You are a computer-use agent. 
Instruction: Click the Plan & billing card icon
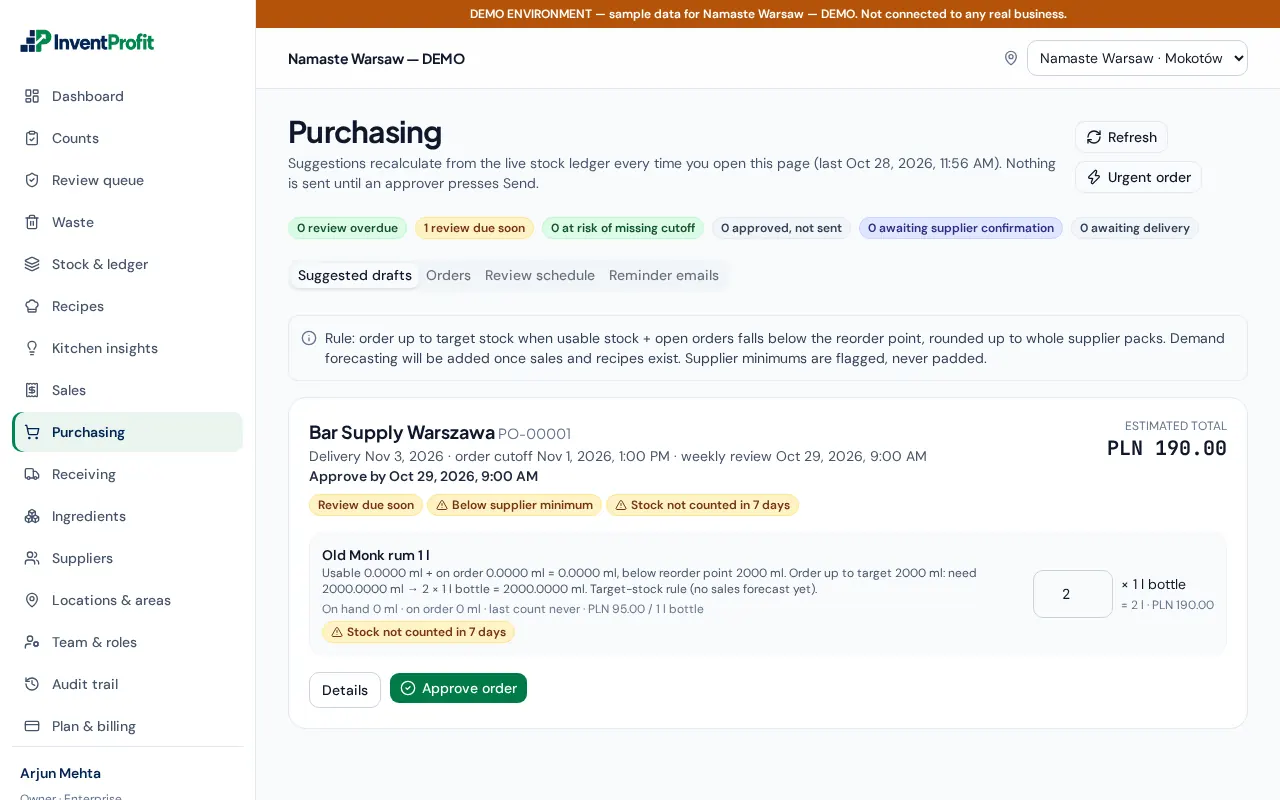pos(32,726)
